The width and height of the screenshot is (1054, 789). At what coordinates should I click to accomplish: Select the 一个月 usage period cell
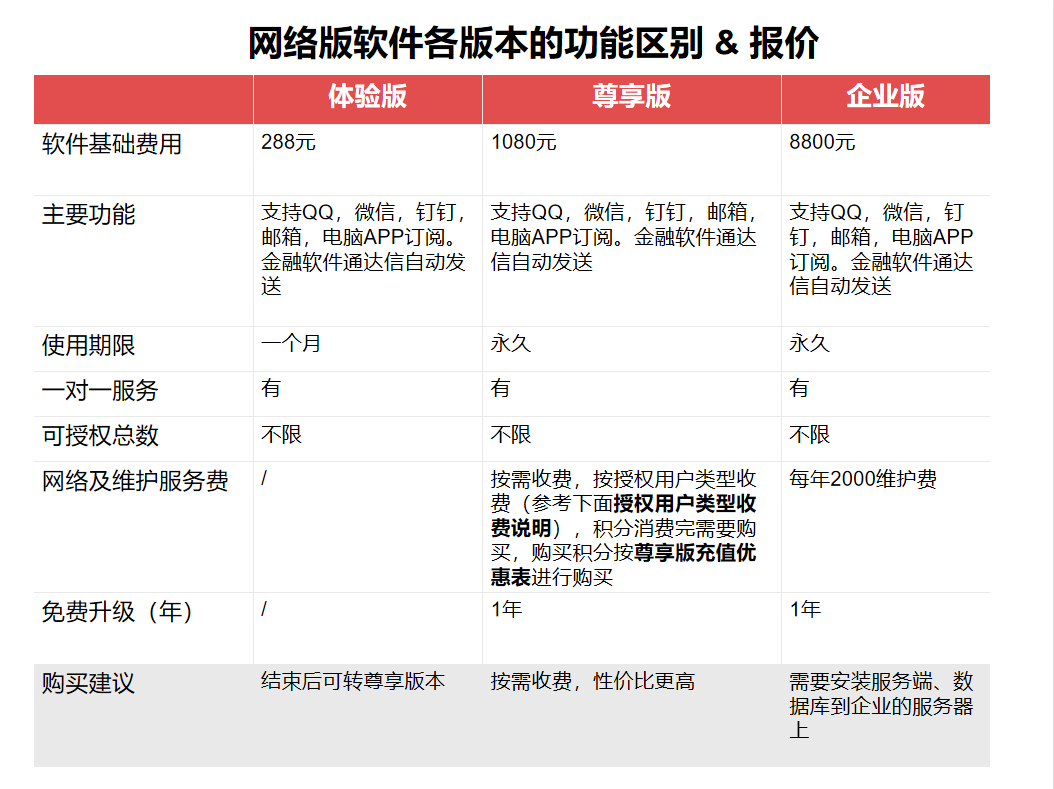click(x=292, y=344)
